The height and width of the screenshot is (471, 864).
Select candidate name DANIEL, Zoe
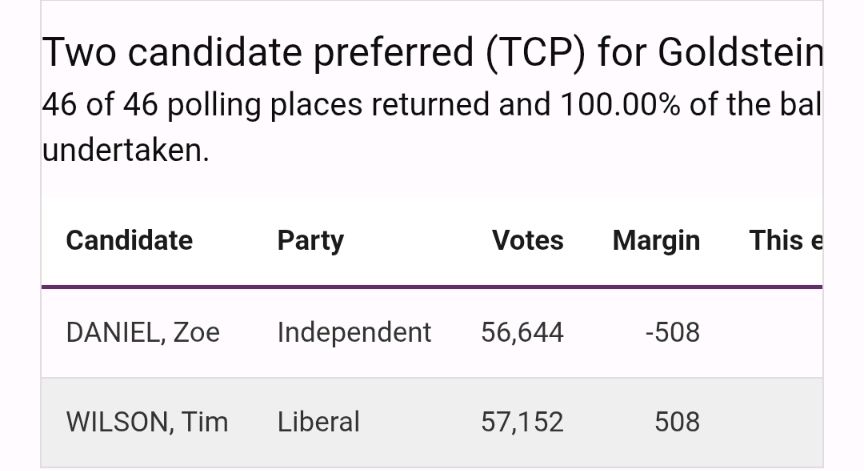click(x=143, y=332)
